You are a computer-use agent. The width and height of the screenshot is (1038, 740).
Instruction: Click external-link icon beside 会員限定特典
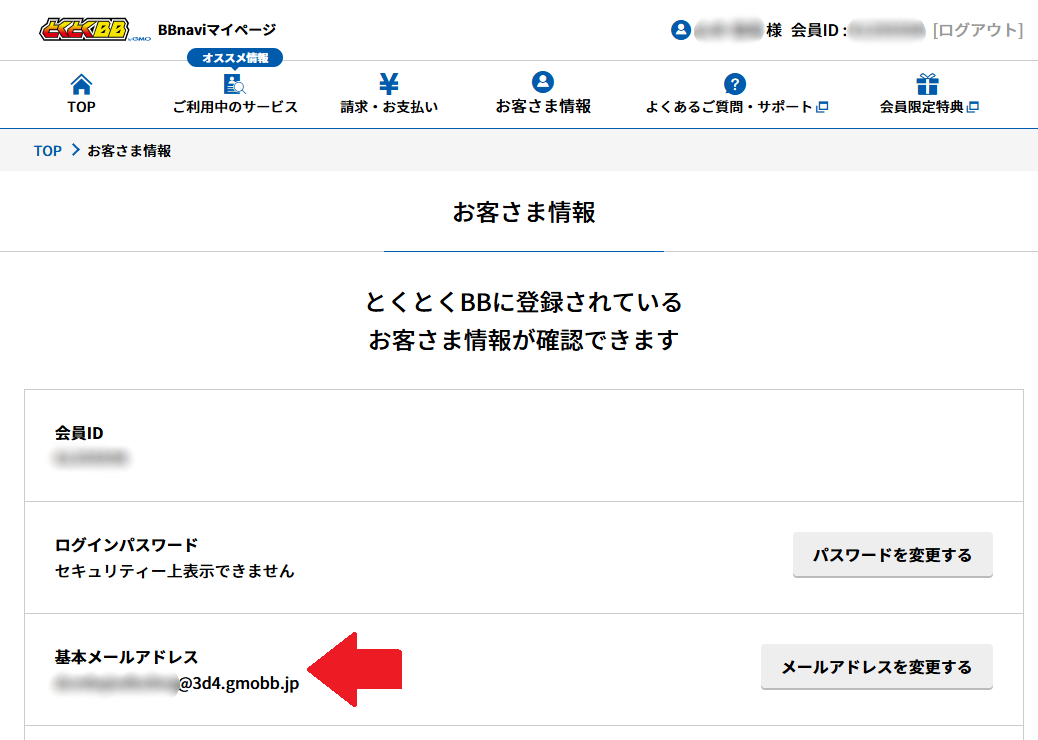click(972, 107)
